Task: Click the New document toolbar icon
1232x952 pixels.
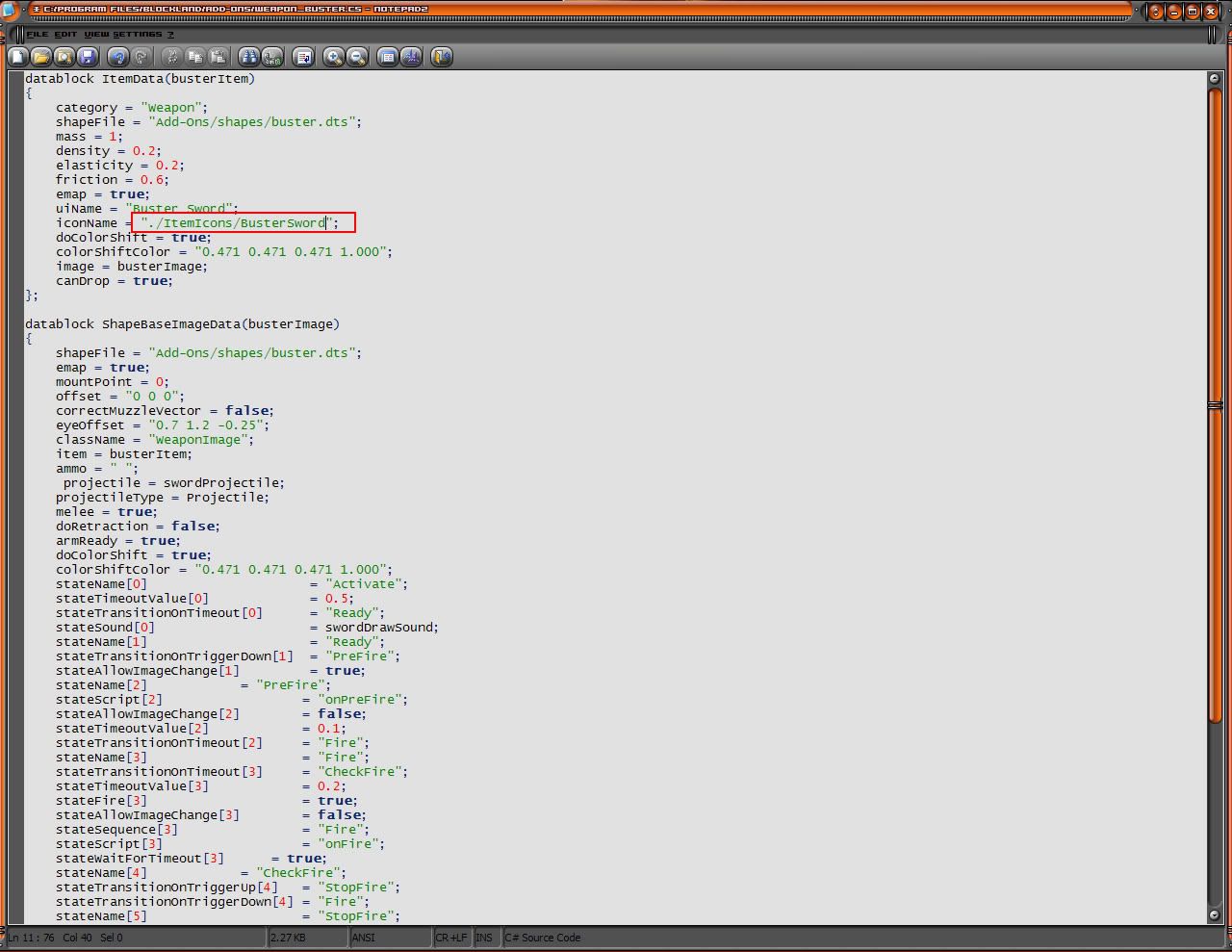Action: (18, 58)
